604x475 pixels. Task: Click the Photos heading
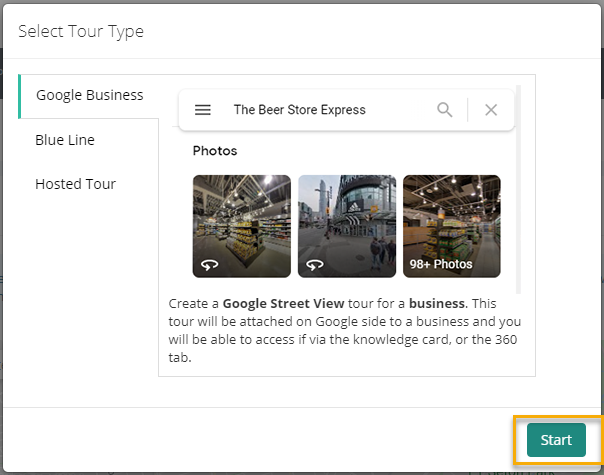point(215,151)
